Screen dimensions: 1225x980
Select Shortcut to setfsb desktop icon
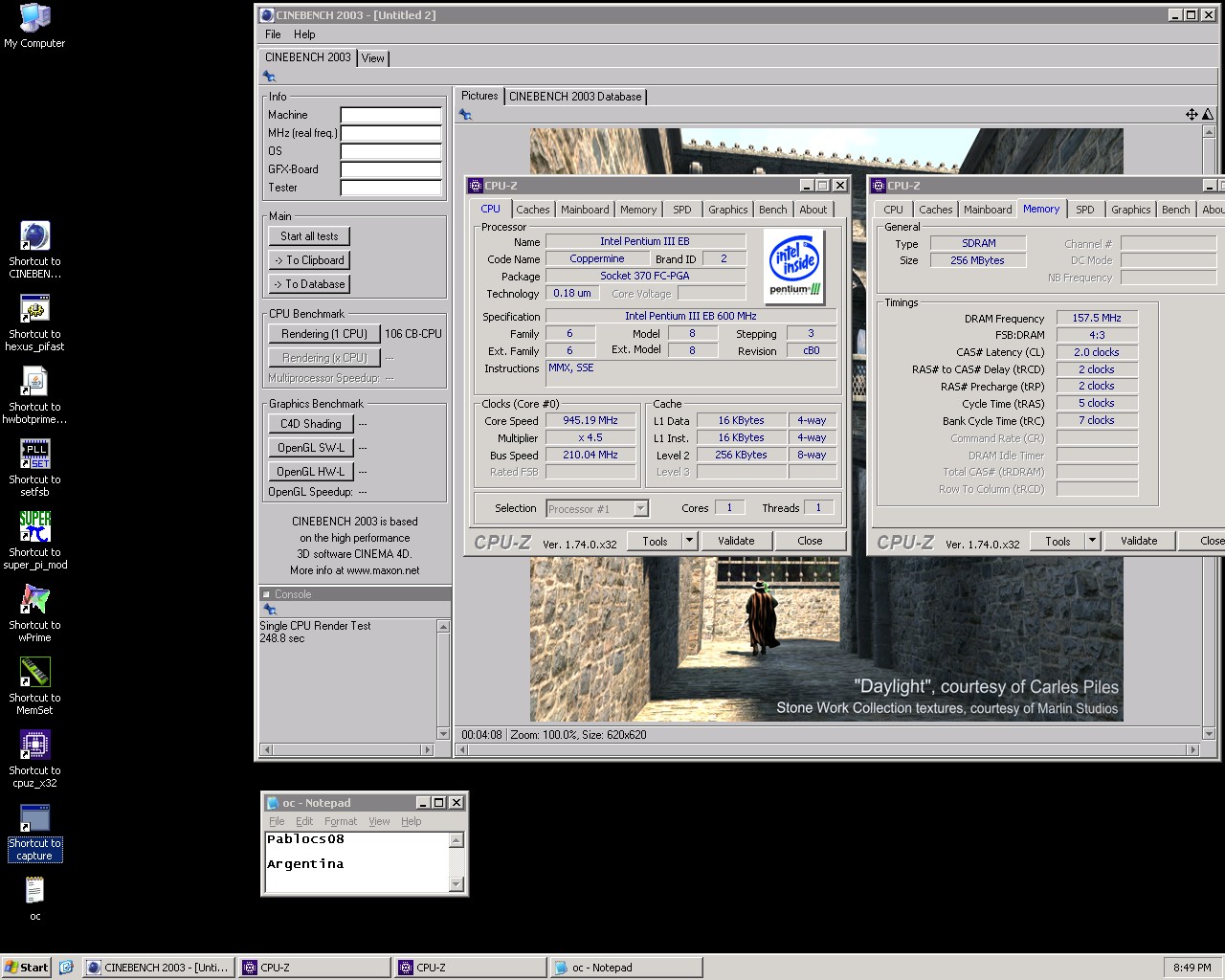tap(34, 469)
